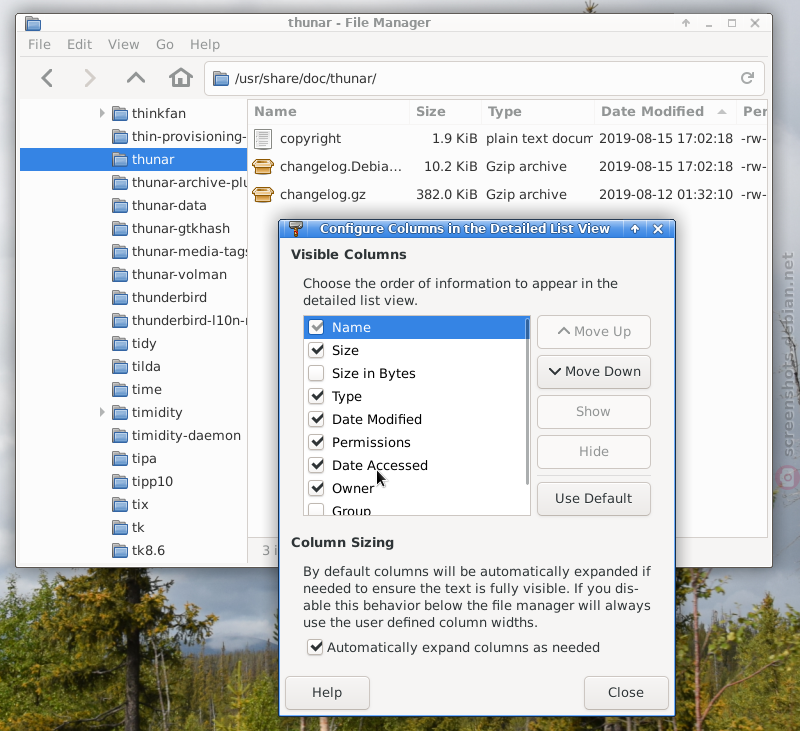
Task: Close the Configure Columns dialog with the X
Action: click(x=658, y=229)
